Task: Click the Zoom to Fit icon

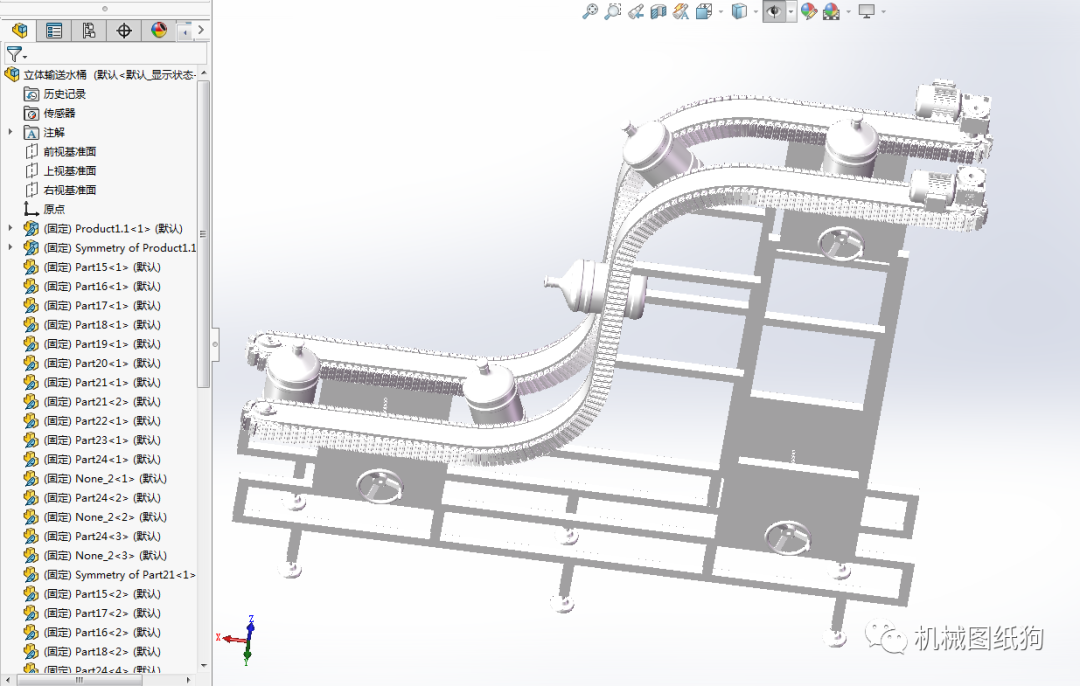Action: coord(590,11)
